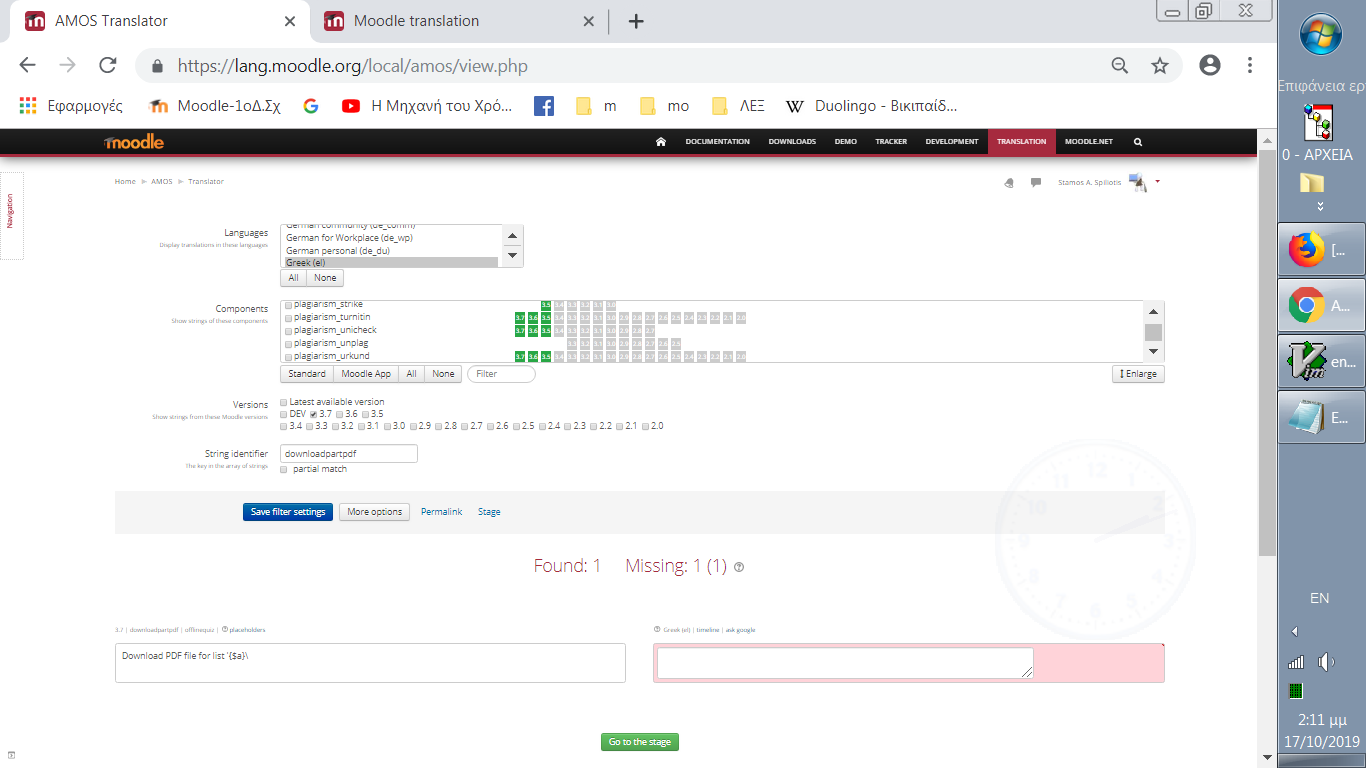This screenshot has width=1366, height=768.
Task: Switch to Vim in the taskbar
Action: coord(1321,361)
